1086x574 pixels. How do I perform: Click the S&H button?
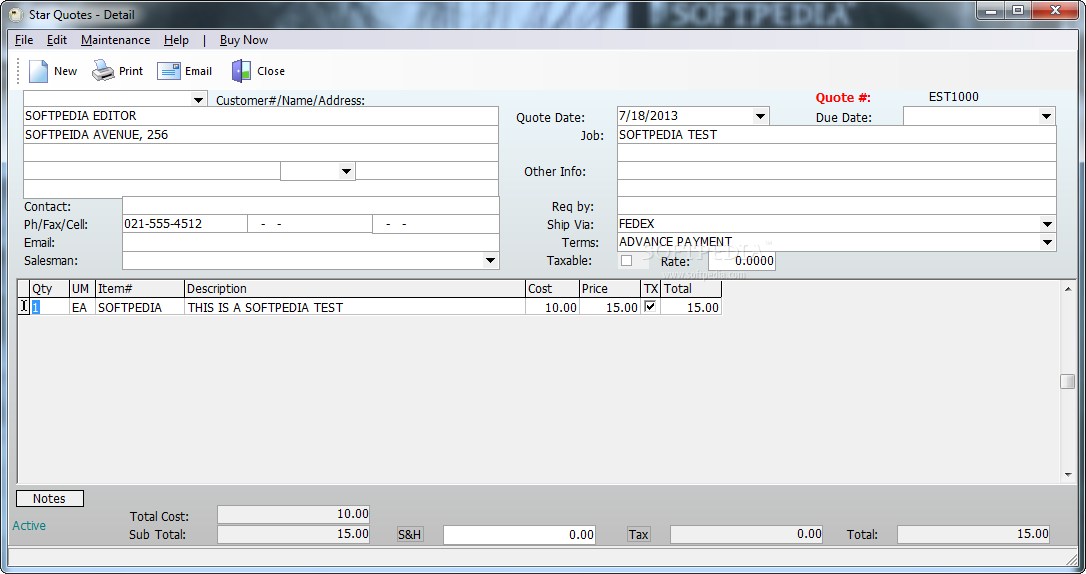410,535
